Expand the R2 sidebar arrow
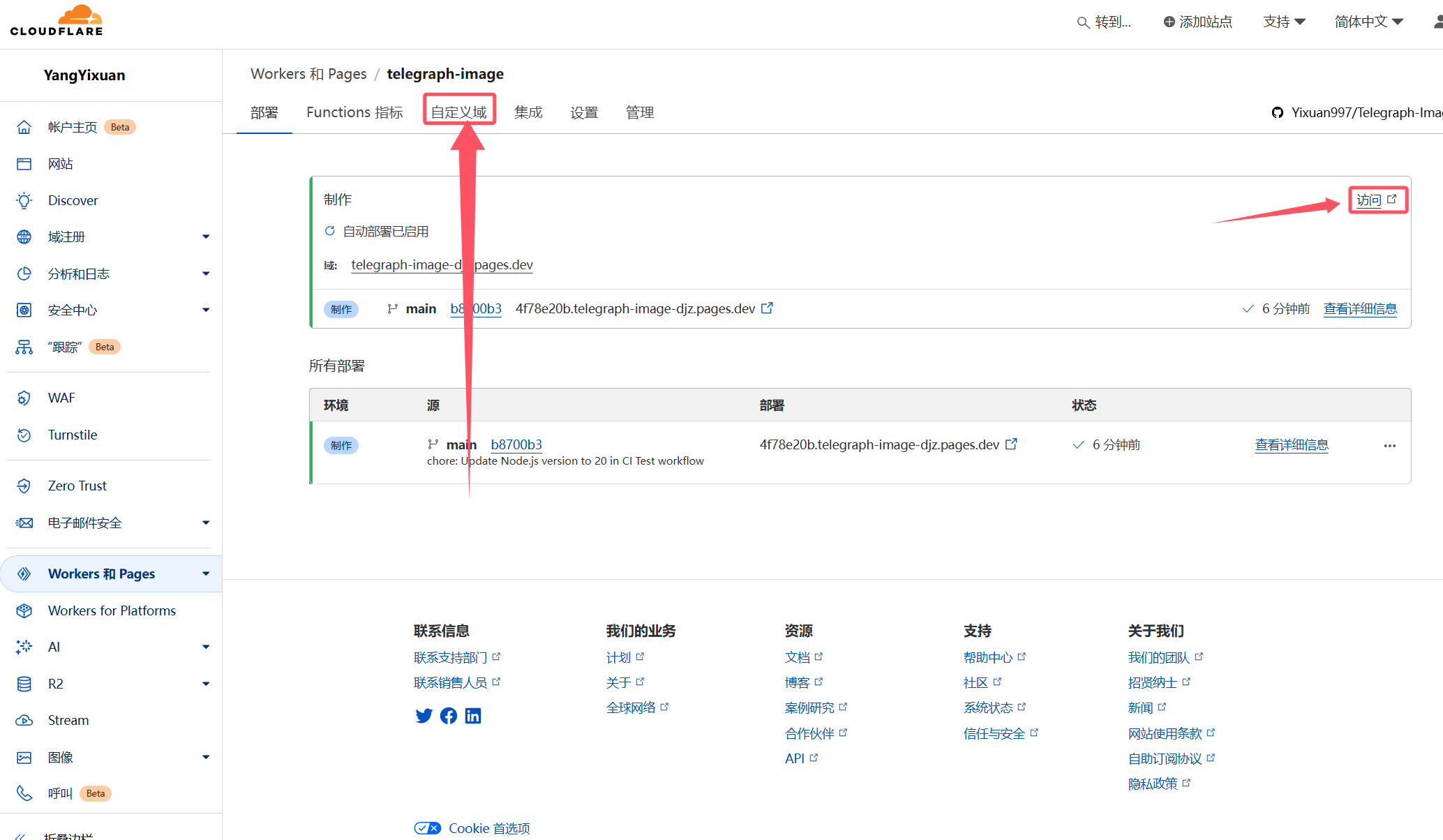This screenshot has width=1443, height=840. click(x=206, y=684)
